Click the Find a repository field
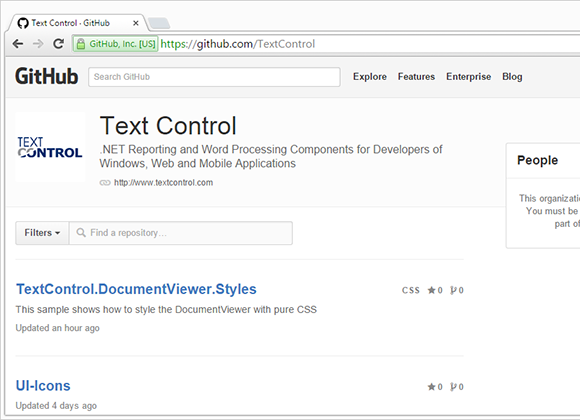Image resolution: width=580 pixels, height=420 pixels. point(181,233)
